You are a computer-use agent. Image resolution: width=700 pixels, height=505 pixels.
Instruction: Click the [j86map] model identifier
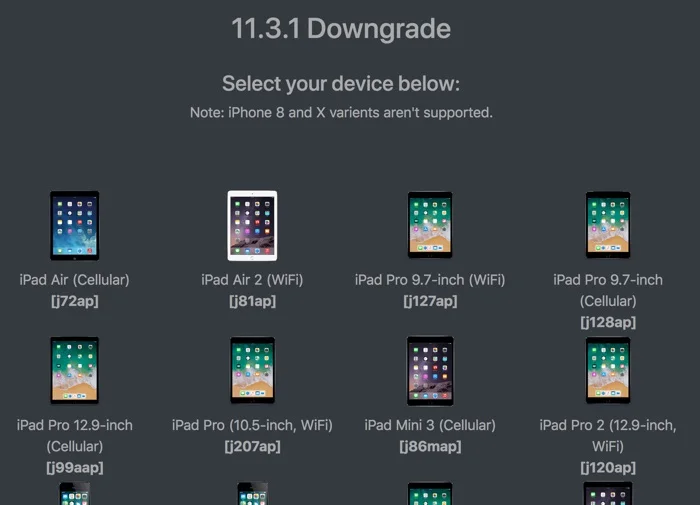[x=430, y=446]
